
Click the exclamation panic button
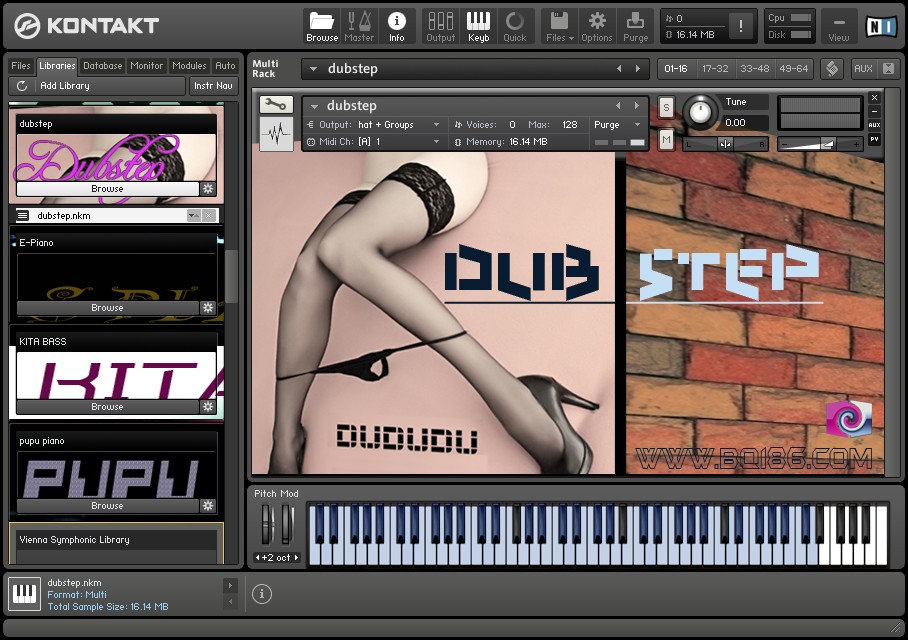(x=741, y=26)
